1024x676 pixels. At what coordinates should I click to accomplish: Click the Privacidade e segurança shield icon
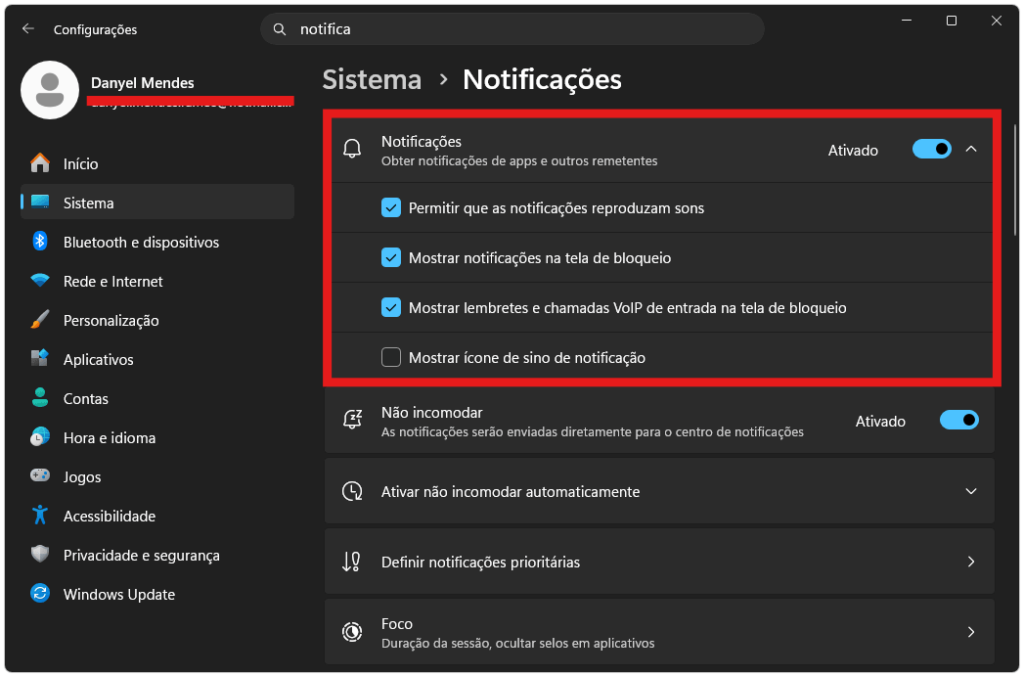click(40, 555)
